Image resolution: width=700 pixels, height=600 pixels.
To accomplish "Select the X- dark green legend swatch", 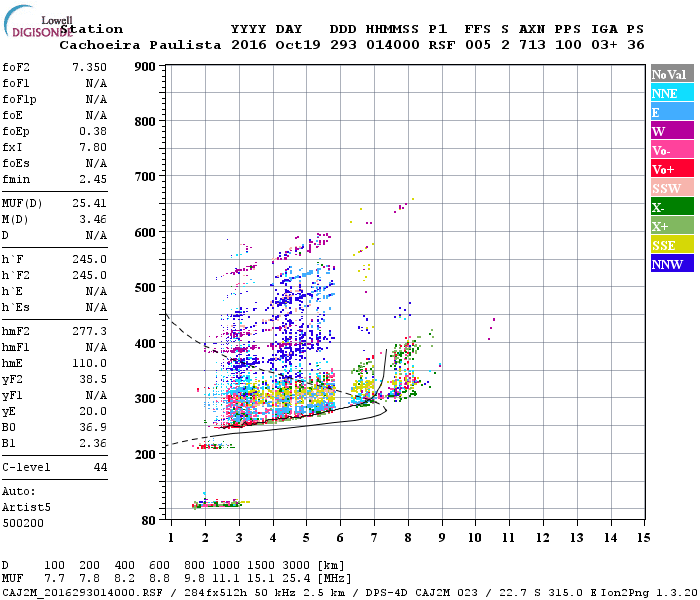I will (672, 207).
